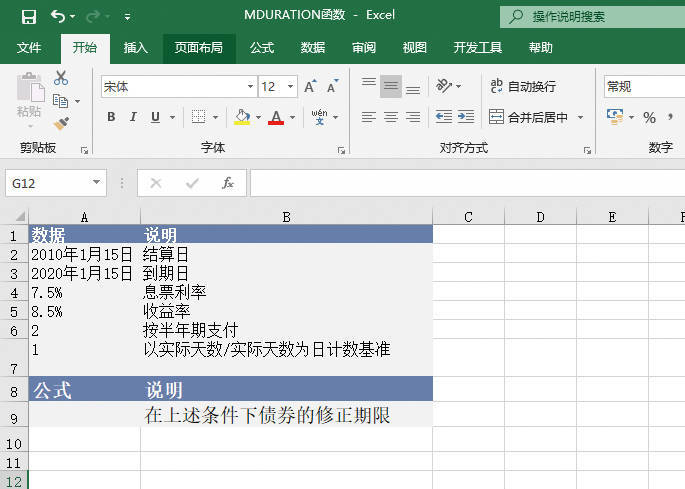Switch to the 公式 (Formulas) tab
Image resolution: width=685 pixels, height=489 pixels.
coord(262,48)
